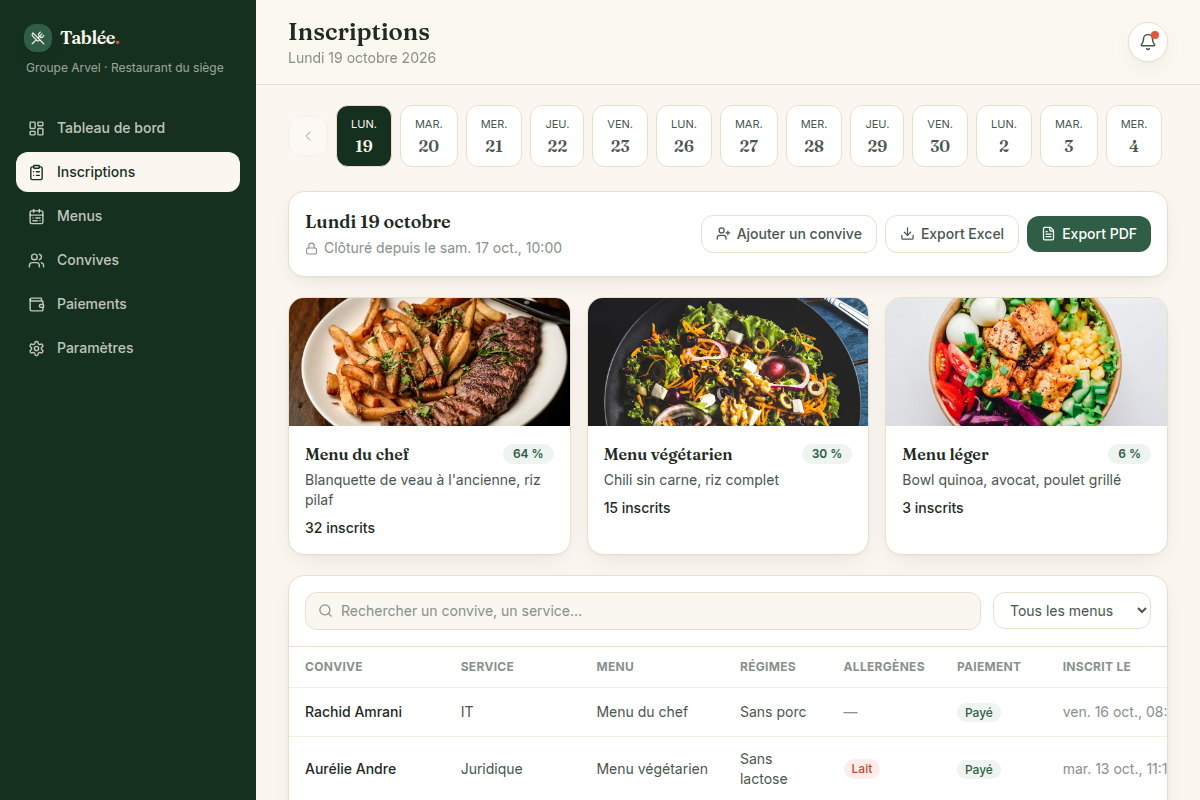
Task: Click the download icon in Export Excel
Action: pyautogui.click(x=907, y=234)
